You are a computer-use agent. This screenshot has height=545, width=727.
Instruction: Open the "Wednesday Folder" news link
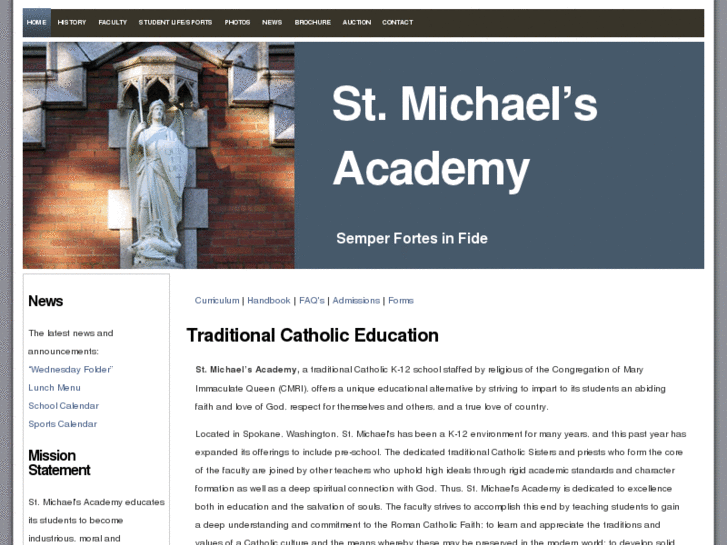[70, 370]
